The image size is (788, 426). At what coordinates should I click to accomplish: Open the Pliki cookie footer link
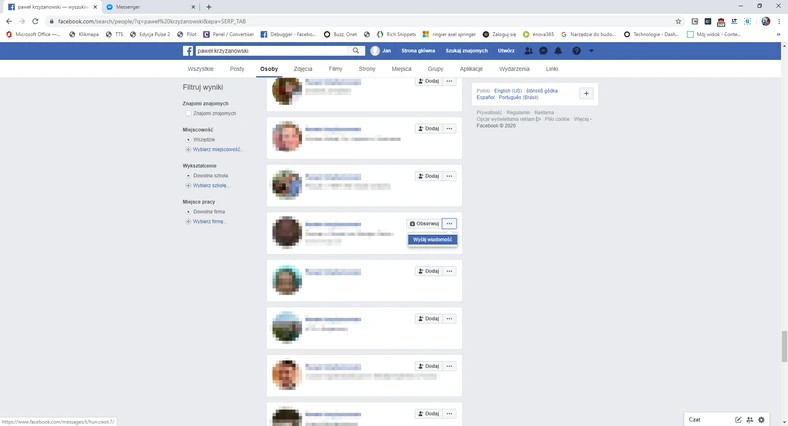click(557, 119)
